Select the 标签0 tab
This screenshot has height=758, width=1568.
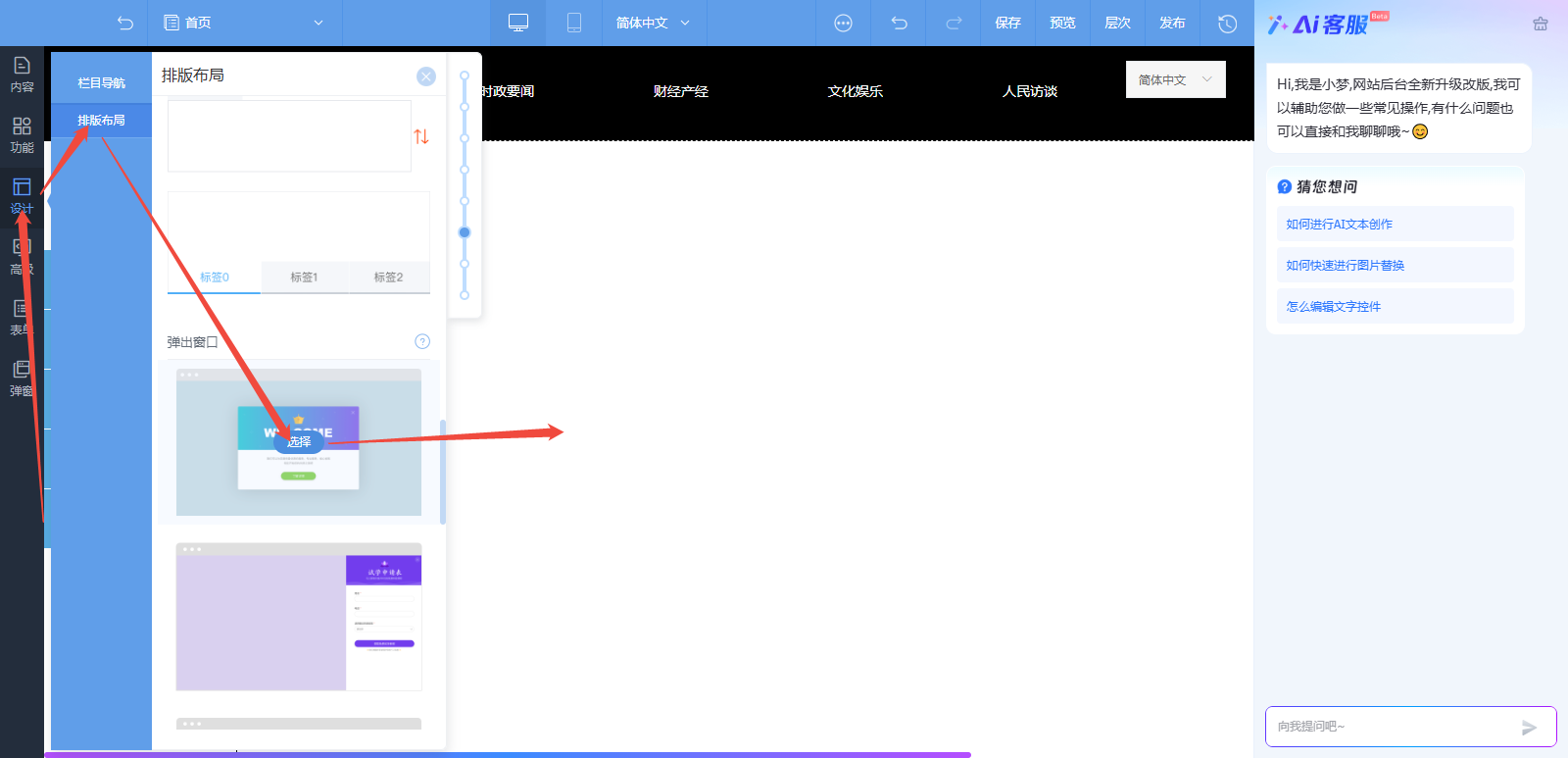(214, 278)
